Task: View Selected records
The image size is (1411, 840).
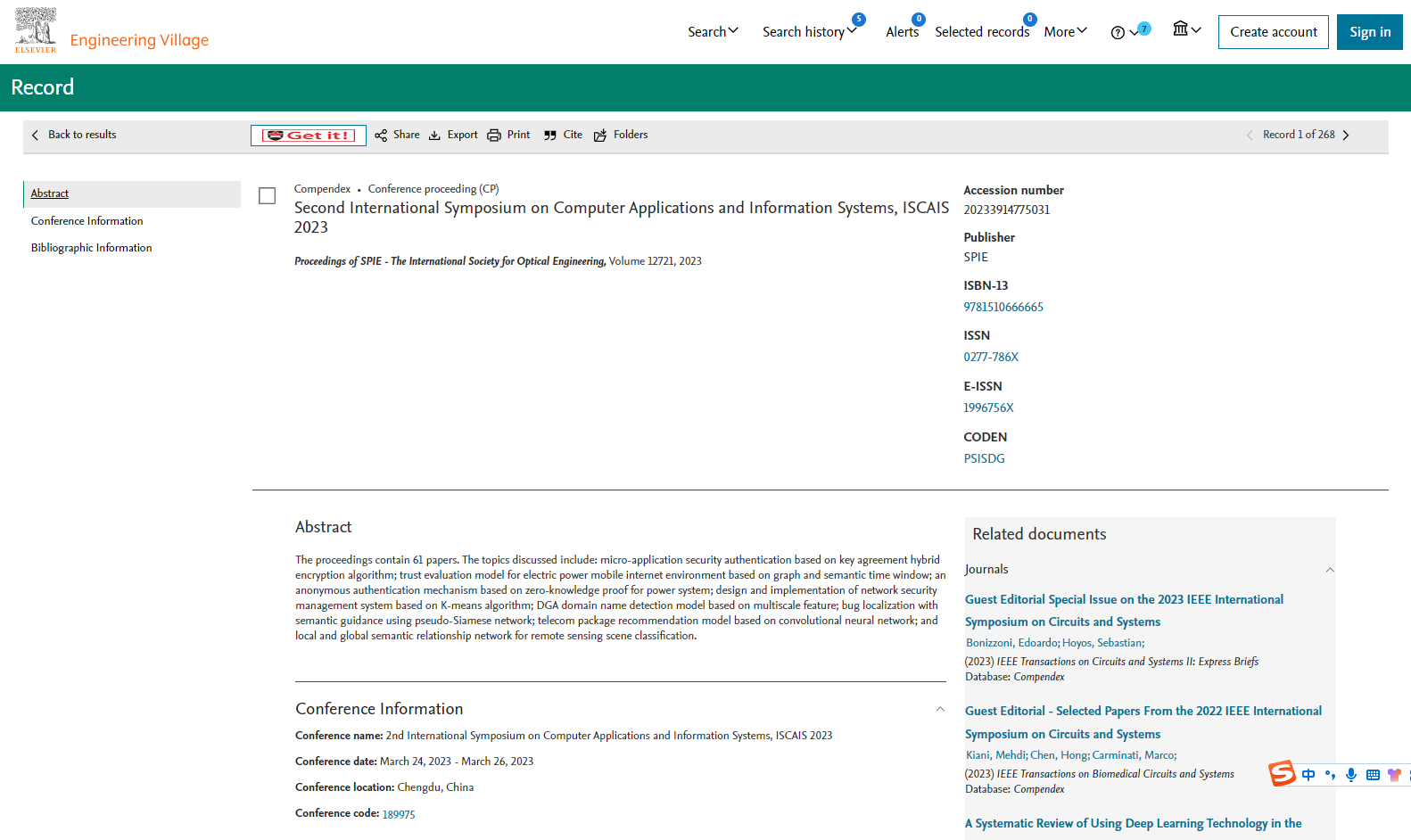Action: (982, 32)
